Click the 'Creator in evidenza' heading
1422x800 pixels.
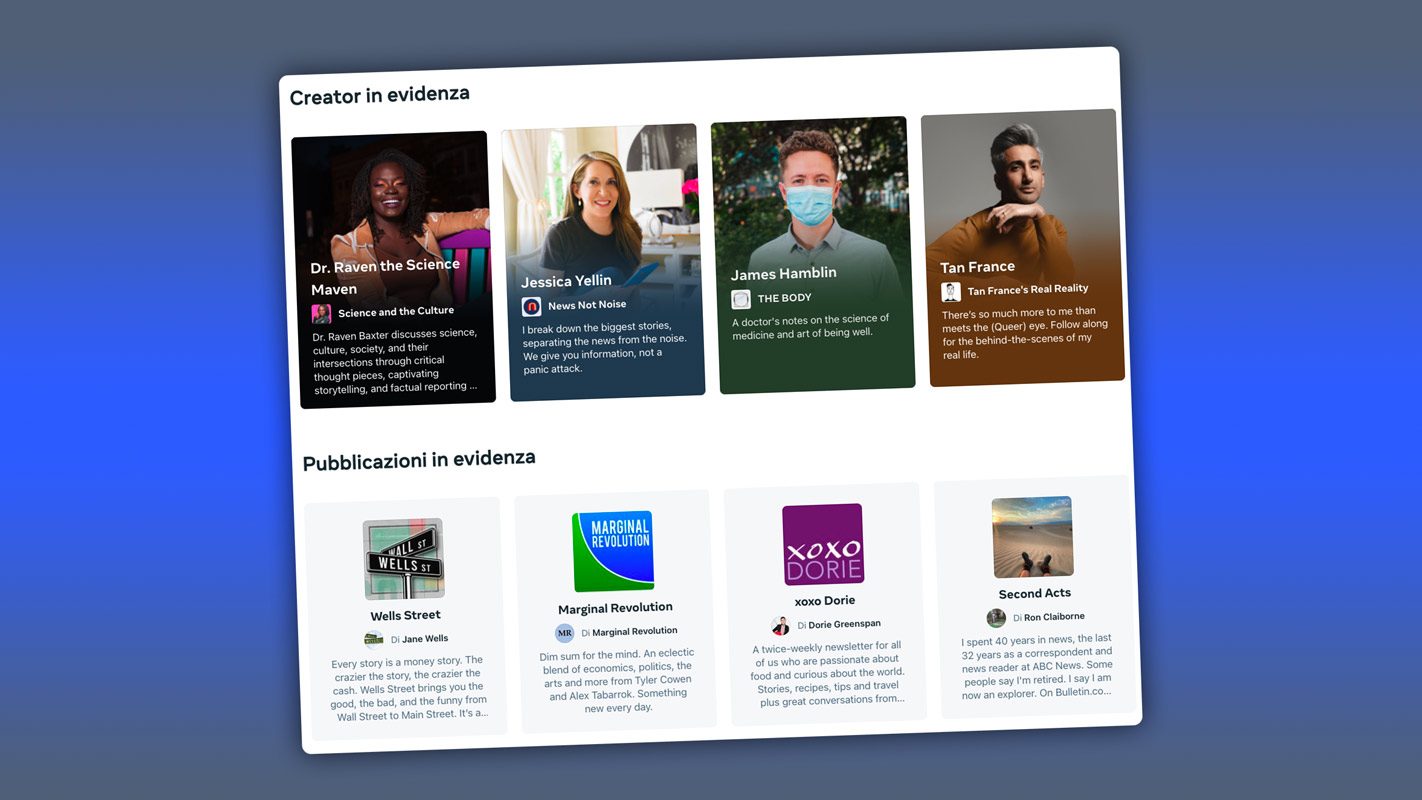pos(379,96)
